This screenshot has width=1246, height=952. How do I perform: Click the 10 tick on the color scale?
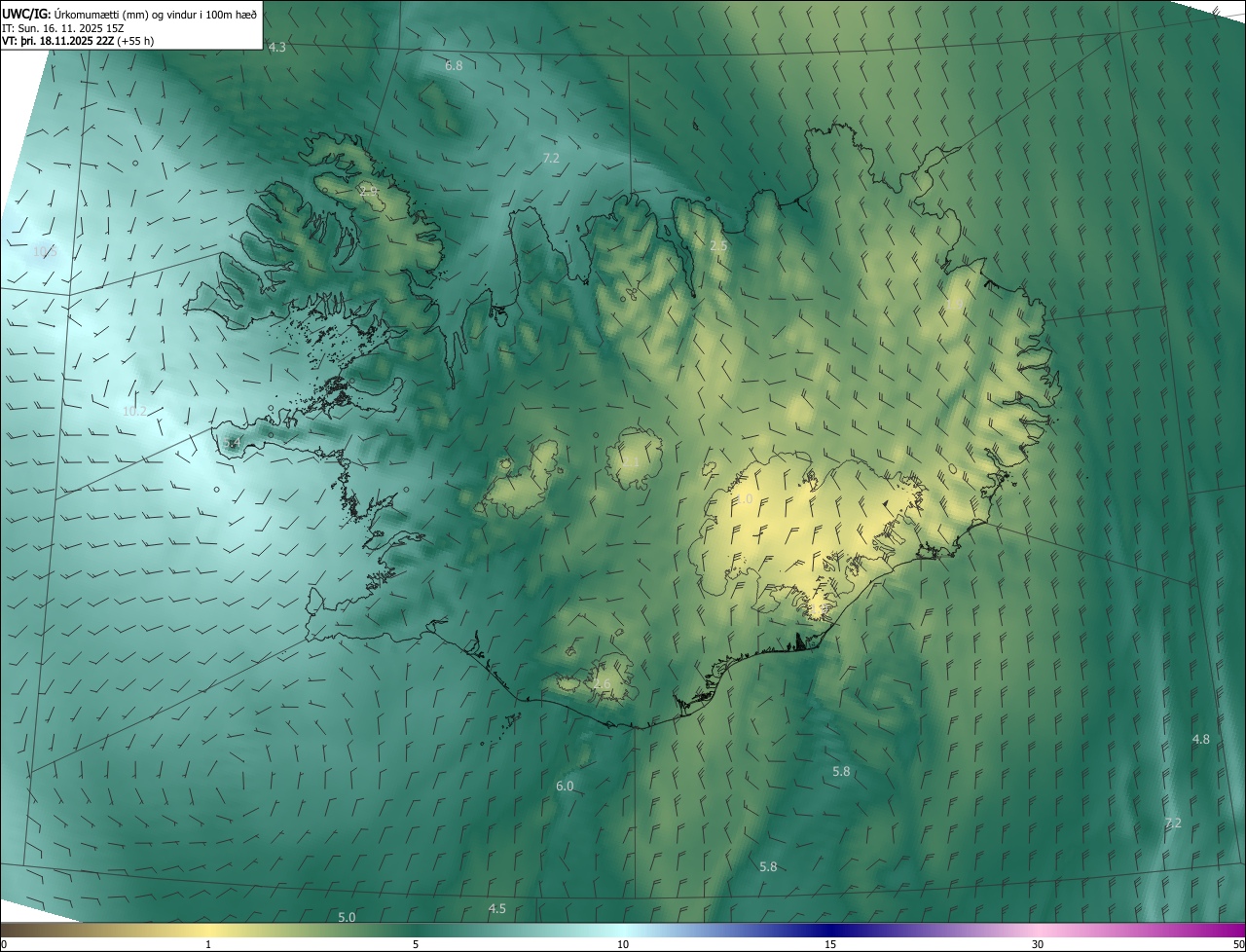pyautogui.click(x=623, y=945)
